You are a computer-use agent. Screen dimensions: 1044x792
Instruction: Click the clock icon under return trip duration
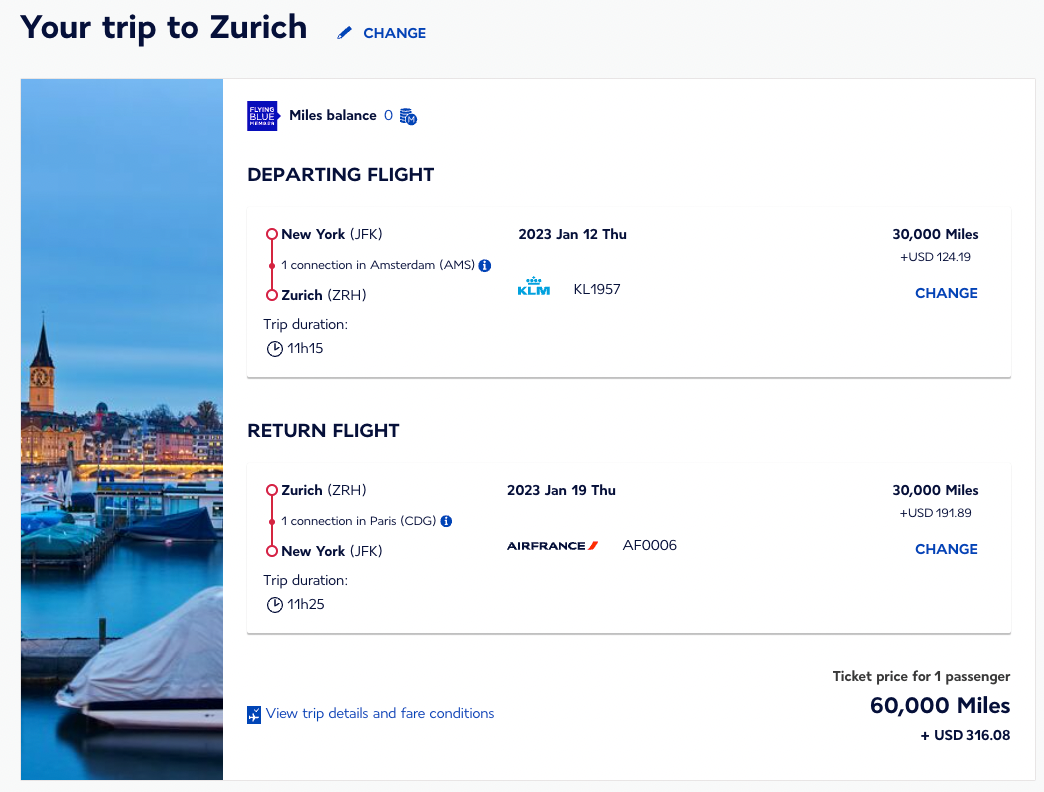[x=274, y=604]
